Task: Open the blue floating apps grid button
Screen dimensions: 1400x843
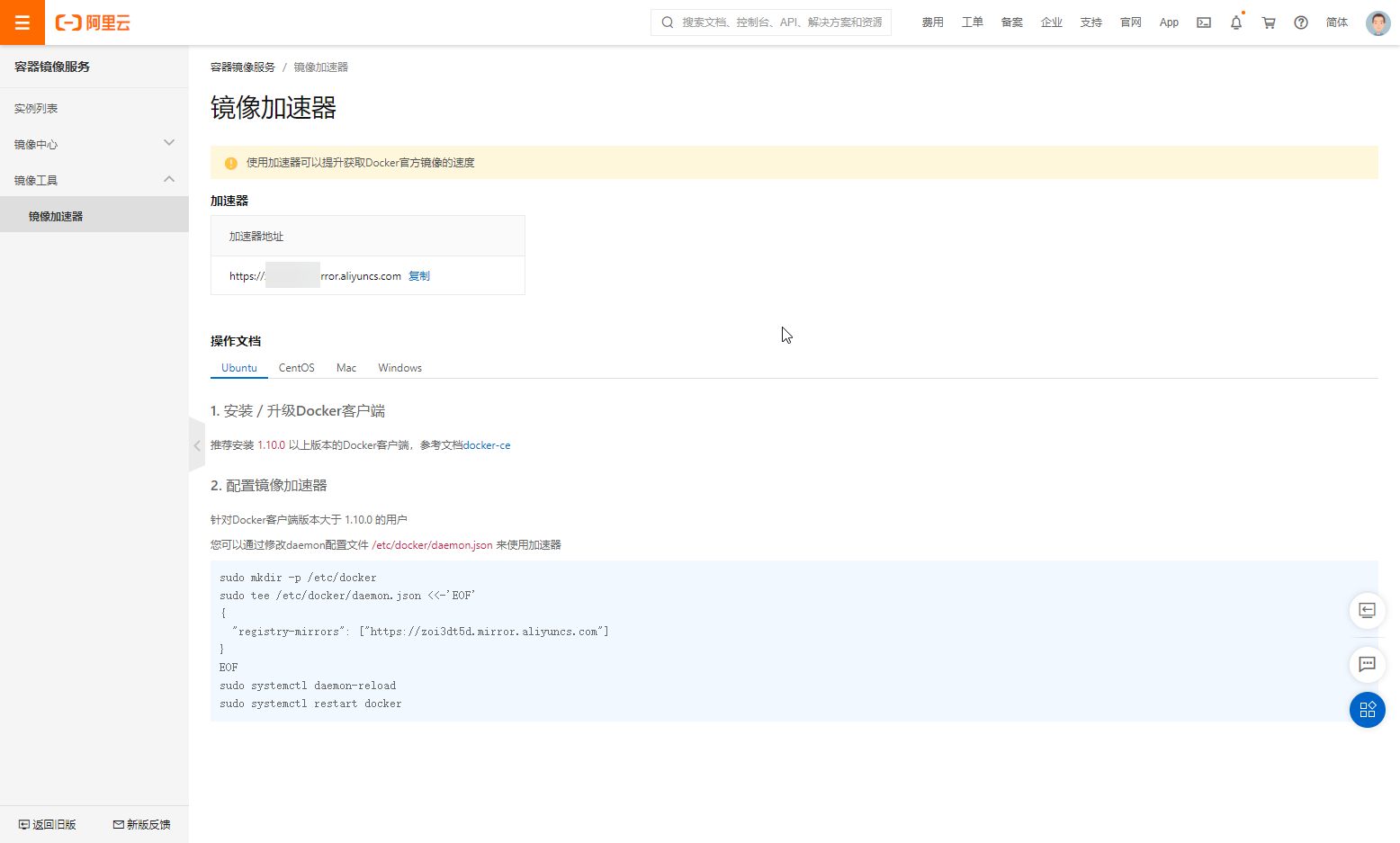Action: [x=1367, y=710]
